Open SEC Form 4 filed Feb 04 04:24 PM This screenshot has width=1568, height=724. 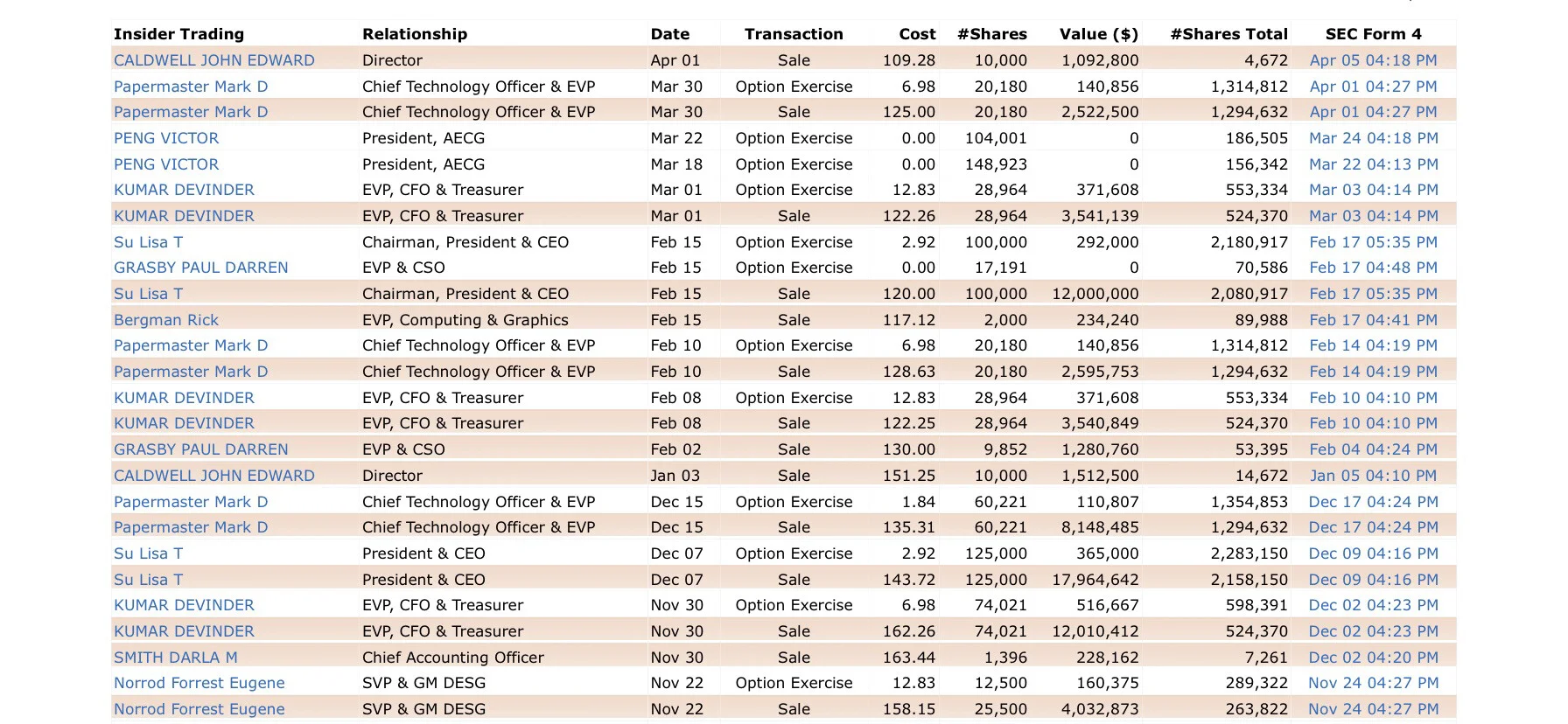point(1373,449)
